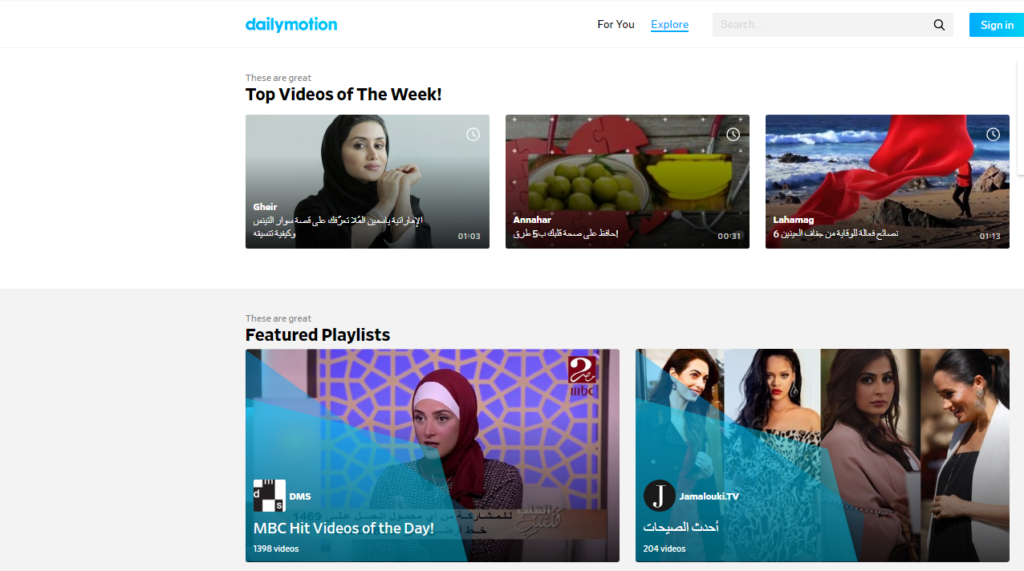Click the Jamalouki.TV channel avatar
Viewport: 1024px width, 571px height.
[659, 496]
